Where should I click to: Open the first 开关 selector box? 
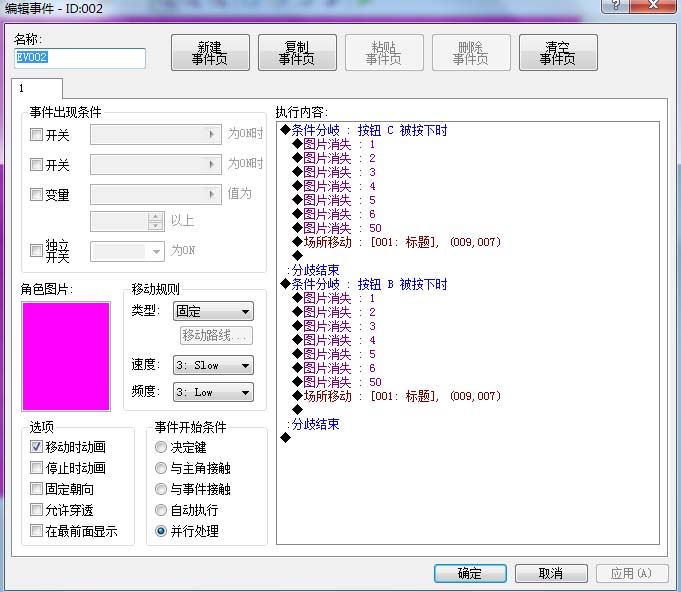[x=156, y=134]
